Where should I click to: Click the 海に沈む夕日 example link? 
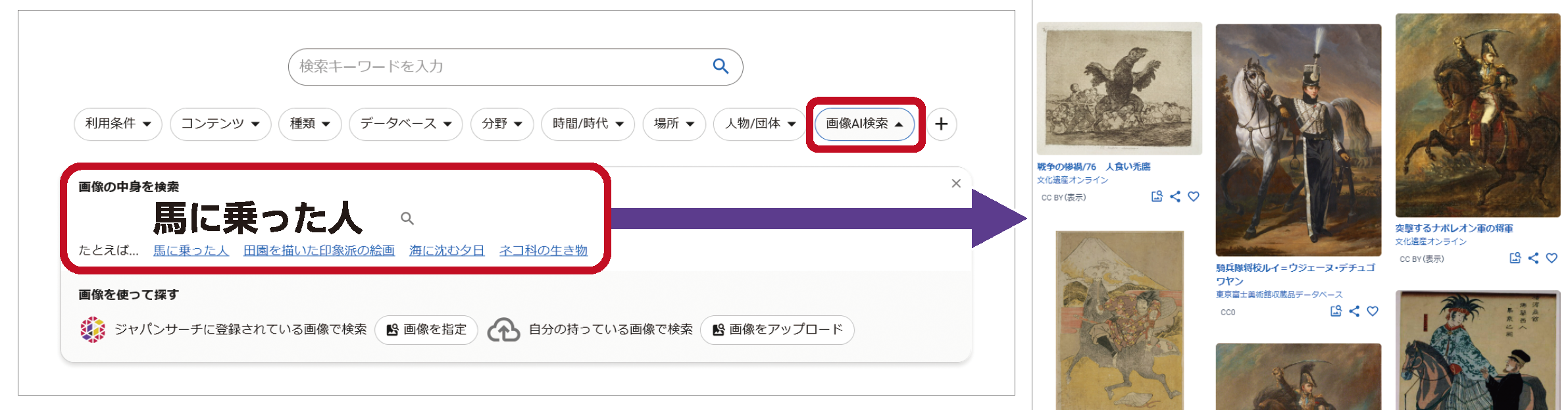tap(447, 251)
